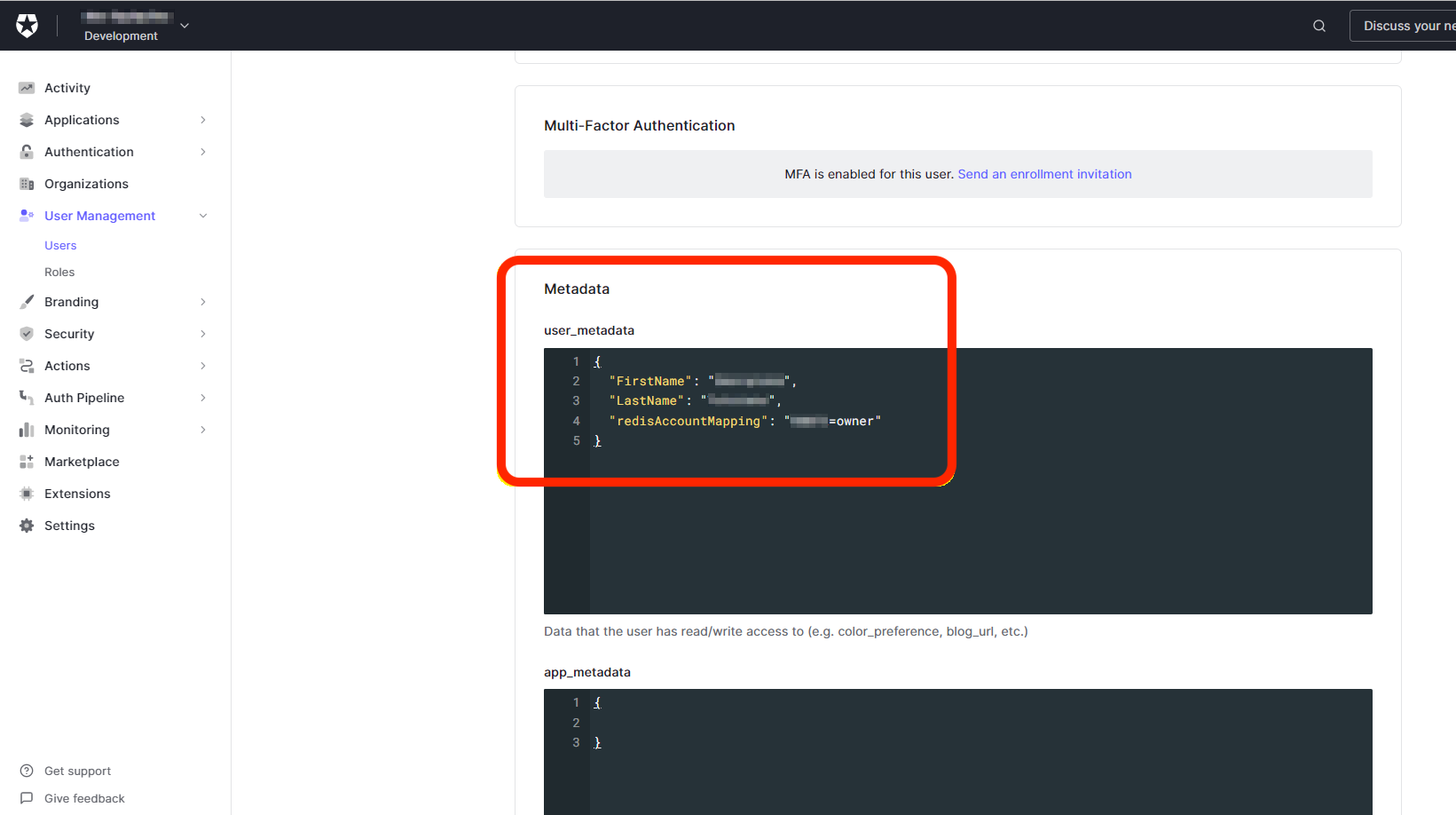Click the Marketplace icon in sidebar
This screenshot has height=815, width=1456.
[27, 462]
